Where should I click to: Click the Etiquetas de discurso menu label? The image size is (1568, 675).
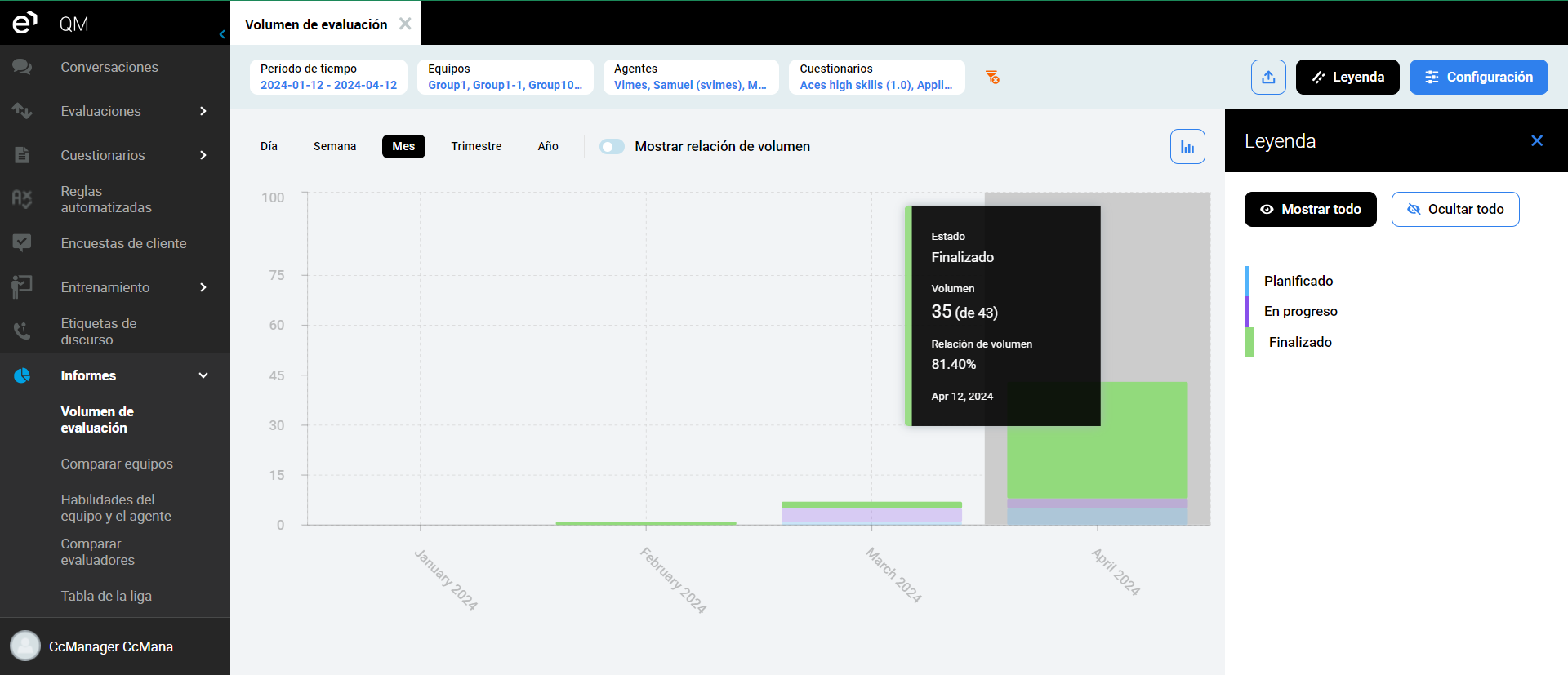coord(99,331)
